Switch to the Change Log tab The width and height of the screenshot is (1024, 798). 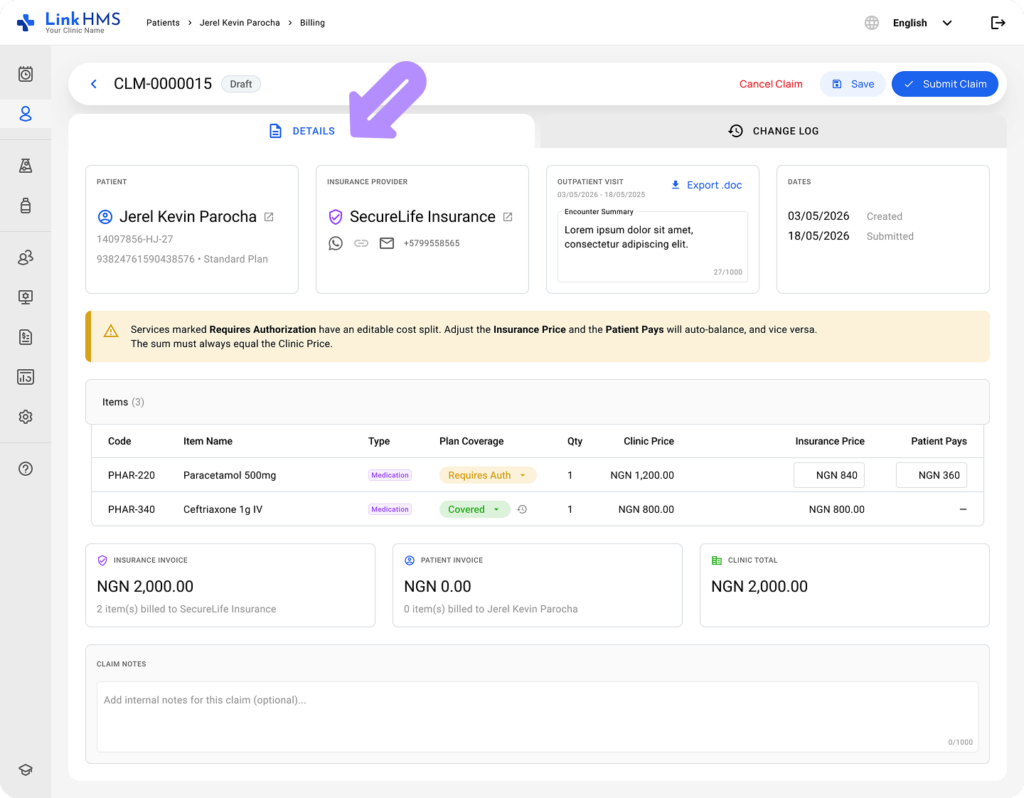coord(773,131)
